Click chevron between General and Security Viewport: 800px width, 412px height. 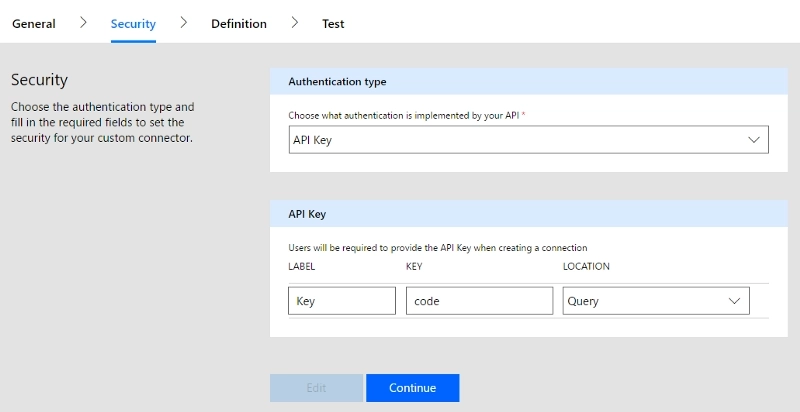tap(83, 22)
